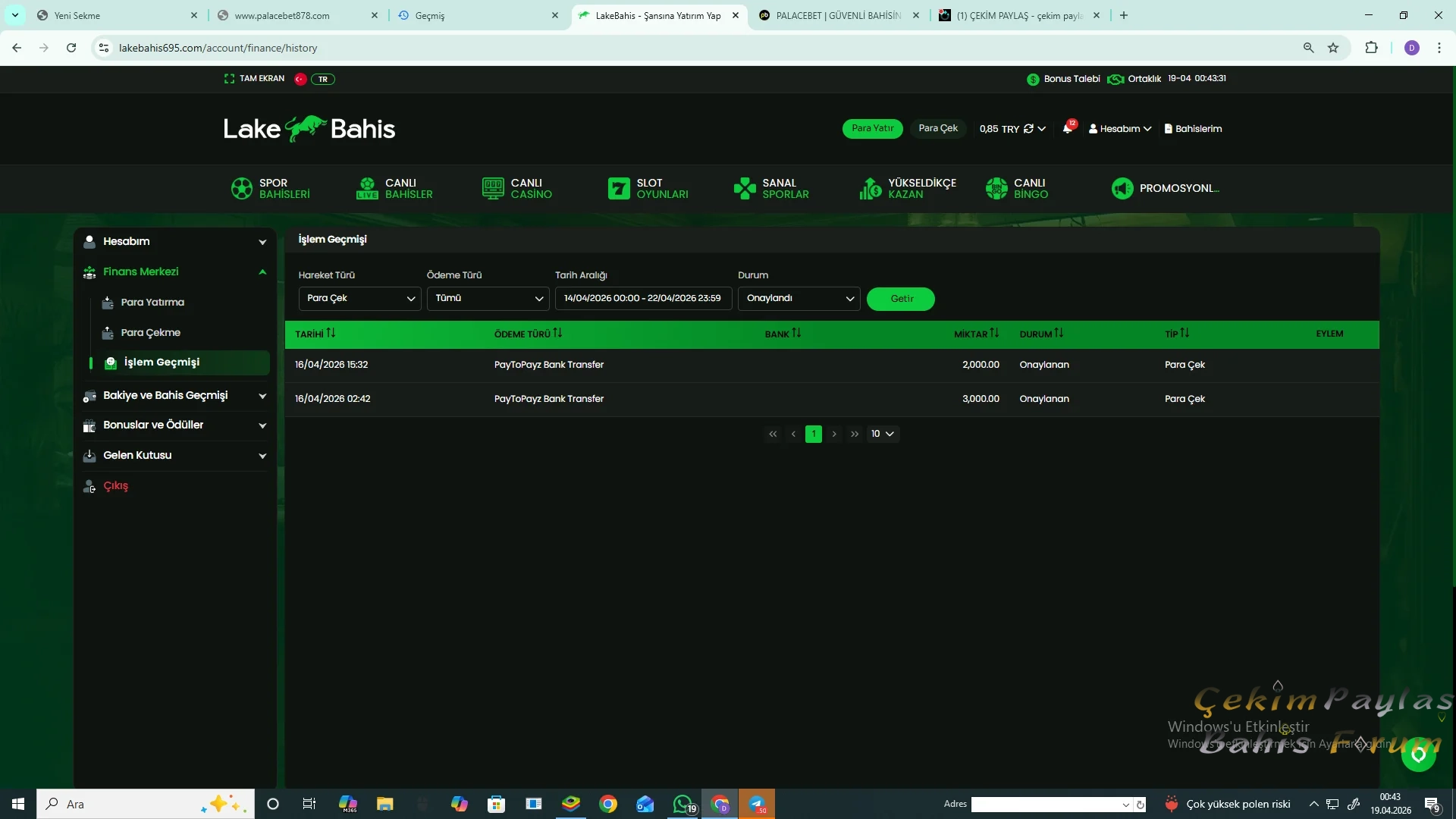The height and width of the screenshot is (819, 1456).
Task: Expand the Gelen Kutusu section
Action: point(174,455)
